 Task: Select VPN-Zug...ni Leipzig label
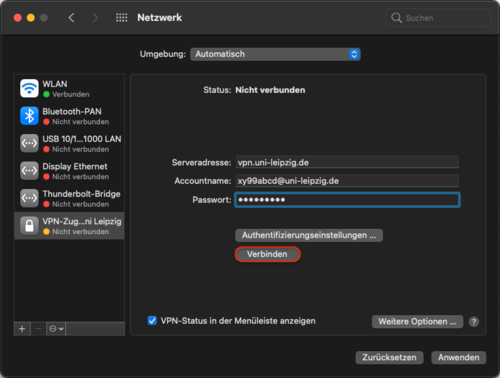click(x=82, y=221)
